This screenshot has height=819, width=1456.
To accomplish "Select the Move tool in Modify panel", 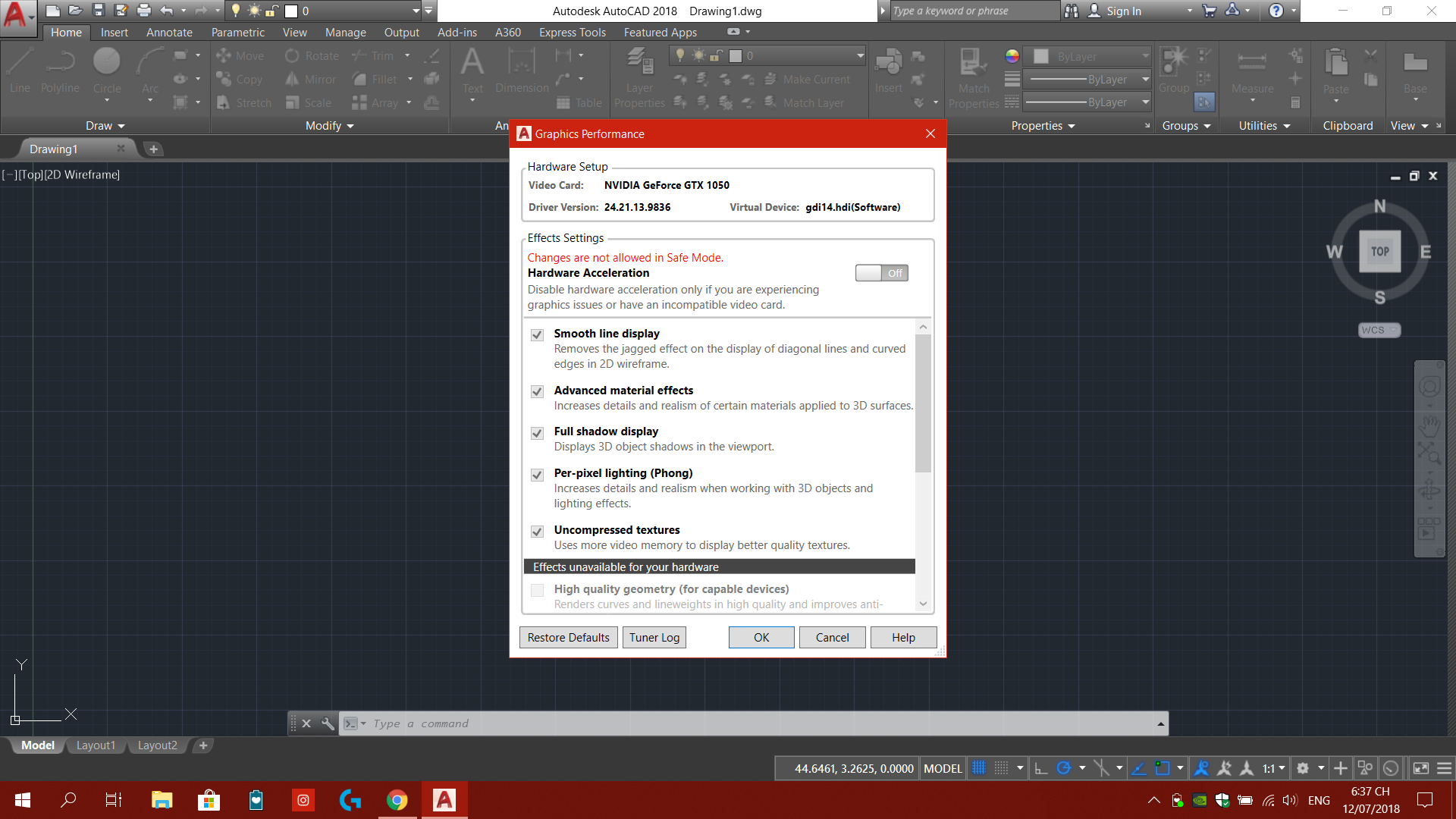I will [x=240, y=55].
